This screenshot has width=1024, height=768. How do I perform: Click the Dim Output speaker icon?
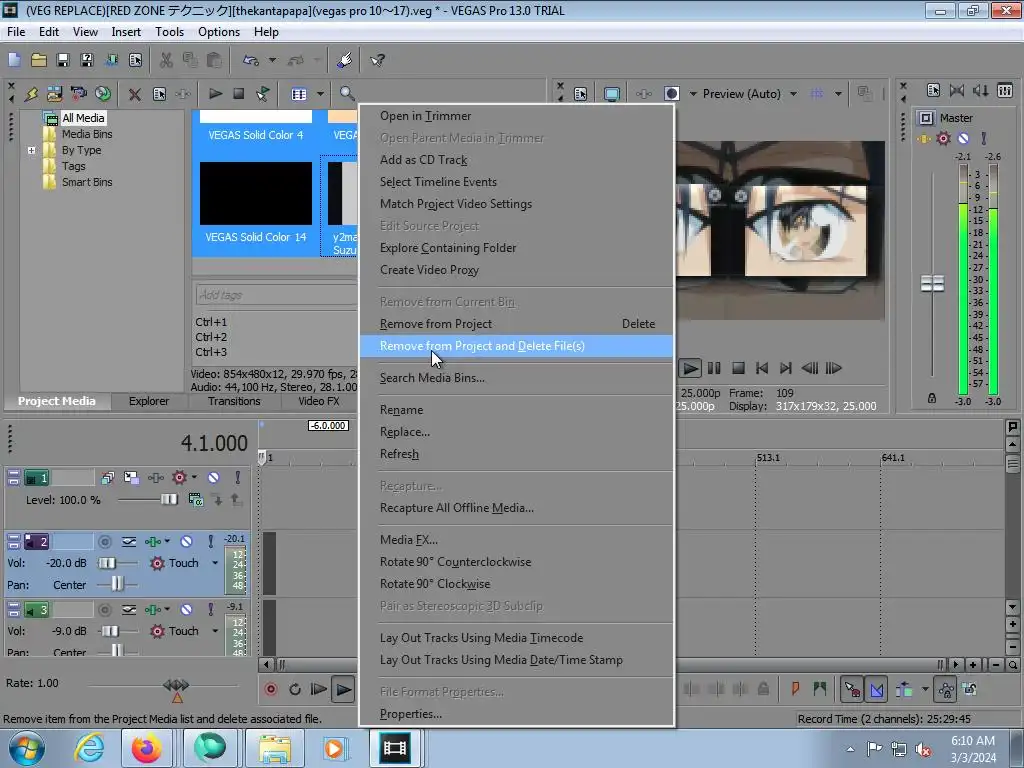click(x=981, y=91)
